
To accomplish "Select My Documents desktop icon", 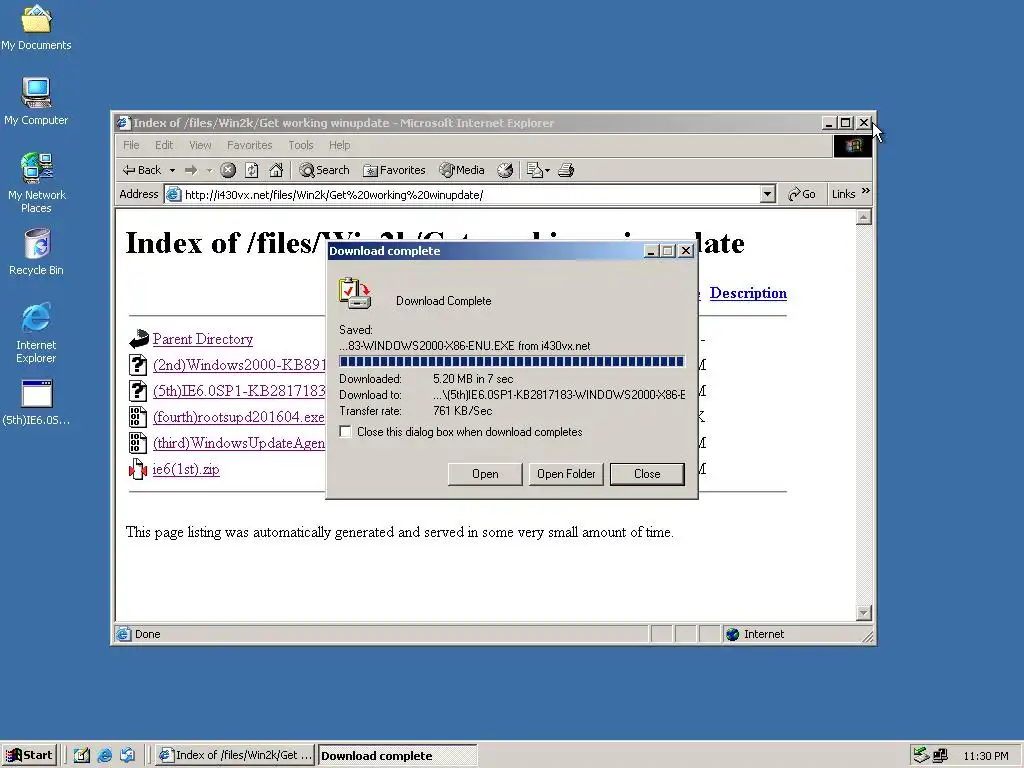I will click(x=36, y=27).
